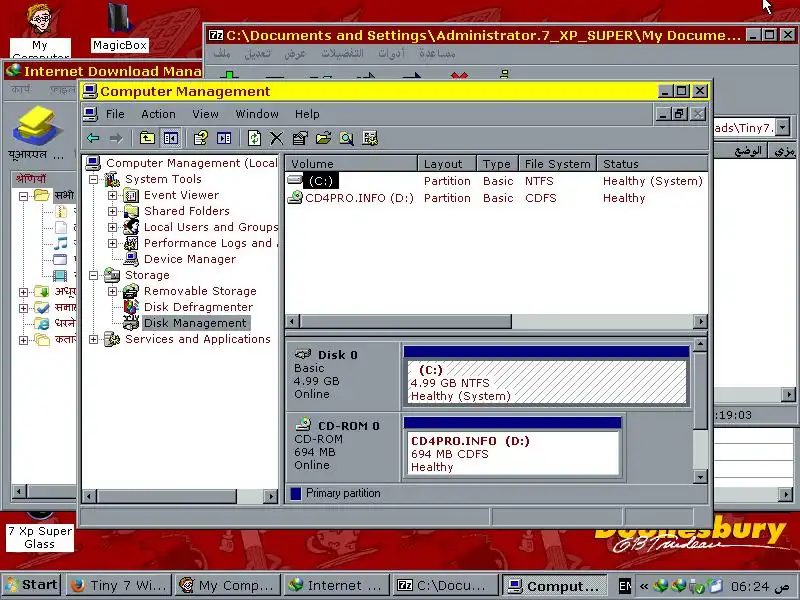Select the Computer Management (Local) root node
The image size is (800, 600).
(191, 163)
